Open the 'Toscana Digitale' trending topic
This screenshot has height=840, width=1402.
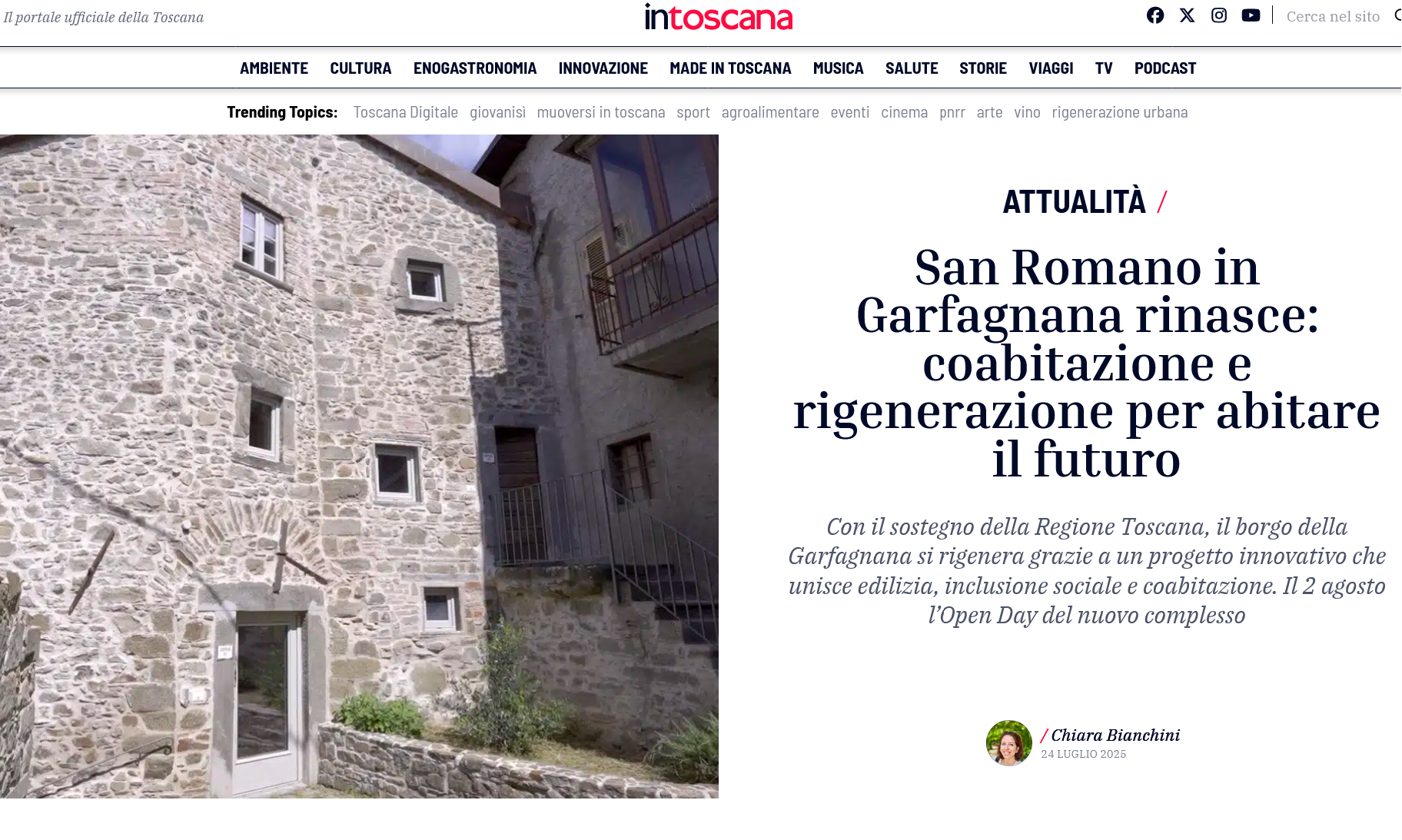tap(406, 112)
